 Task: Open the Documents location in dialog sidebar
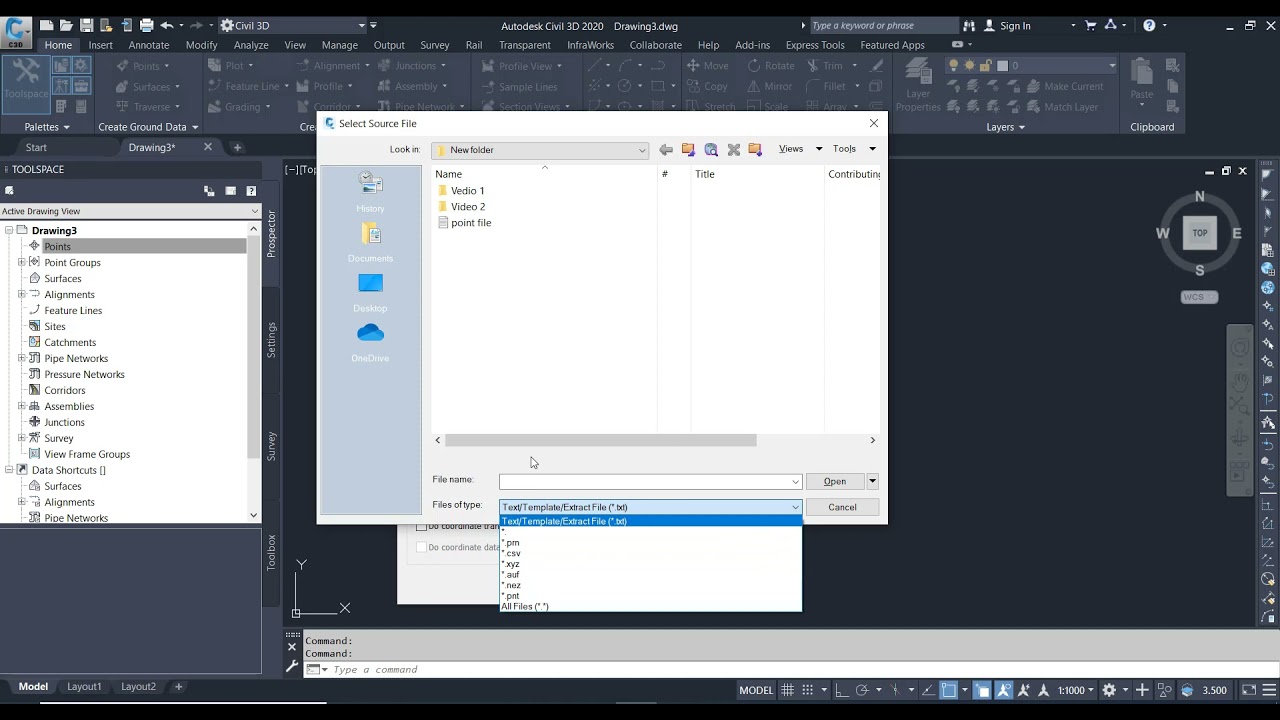click(370, 242)
